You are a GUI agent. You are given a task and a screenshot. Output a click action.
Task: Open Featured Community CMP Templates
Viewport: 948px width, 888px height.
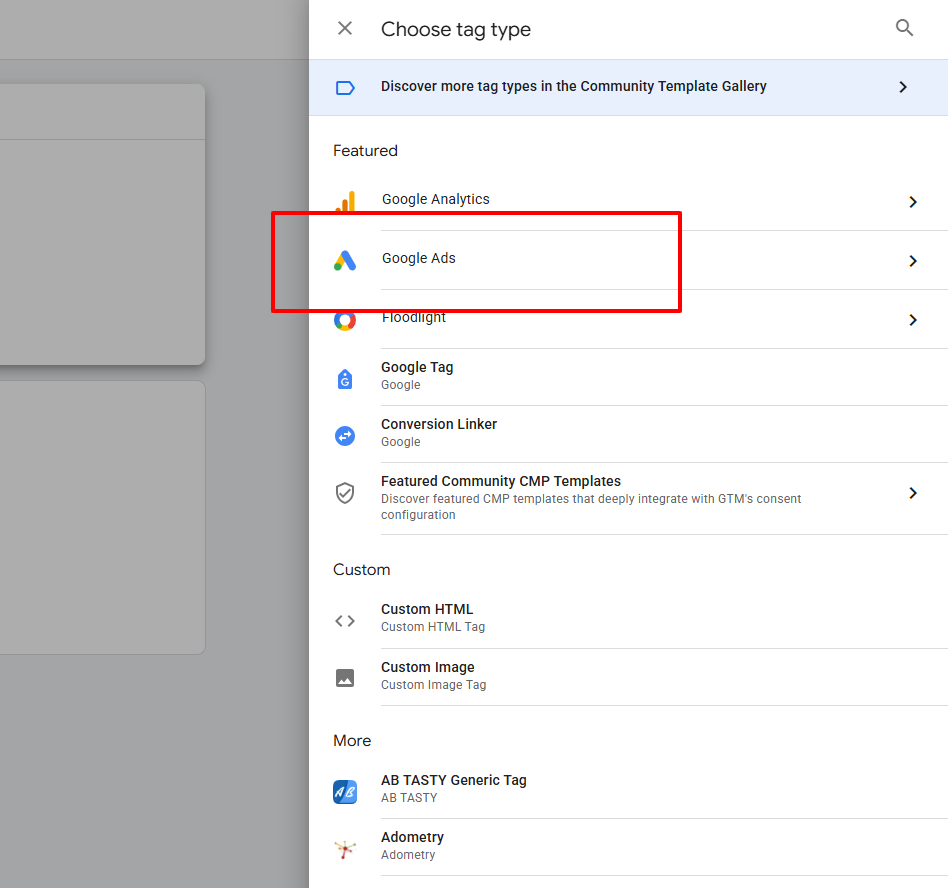click(628, 499)
